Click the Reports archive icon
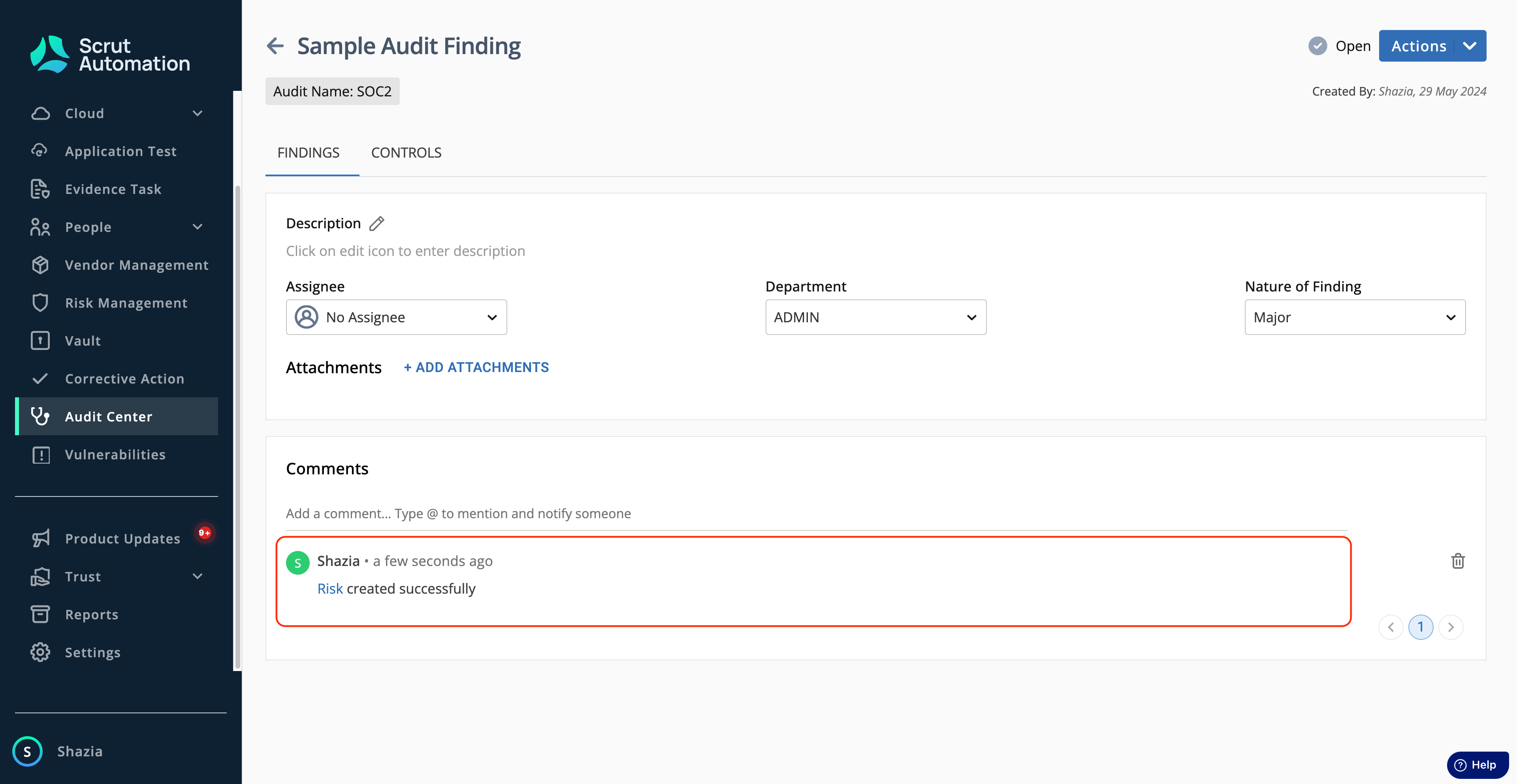Viewport: 1517px width, 784px height. click(40, 614)
